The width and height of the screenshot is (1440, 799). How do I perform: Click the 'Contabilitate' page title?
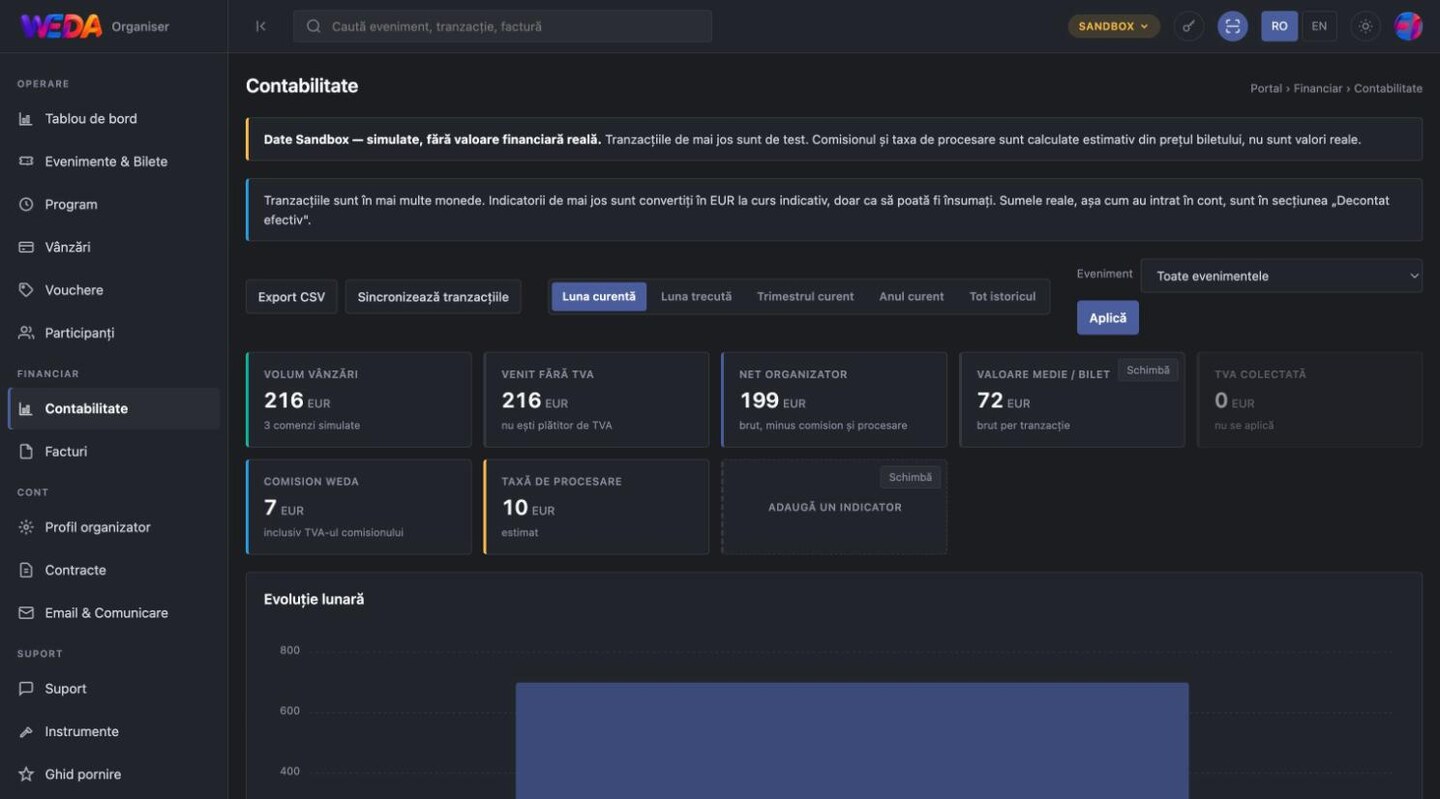[302, 86]
